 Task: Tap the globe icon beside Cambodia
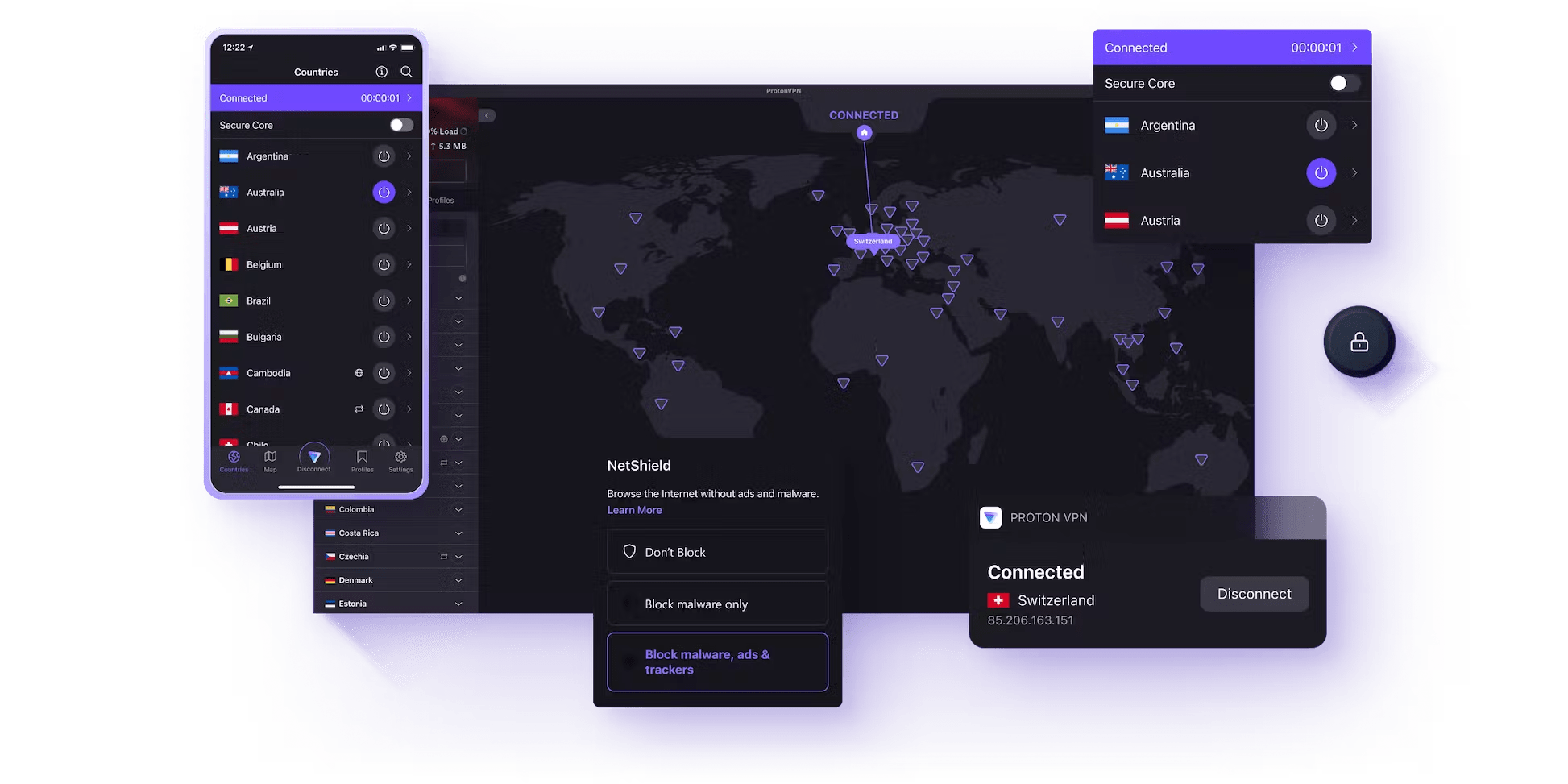359,372
